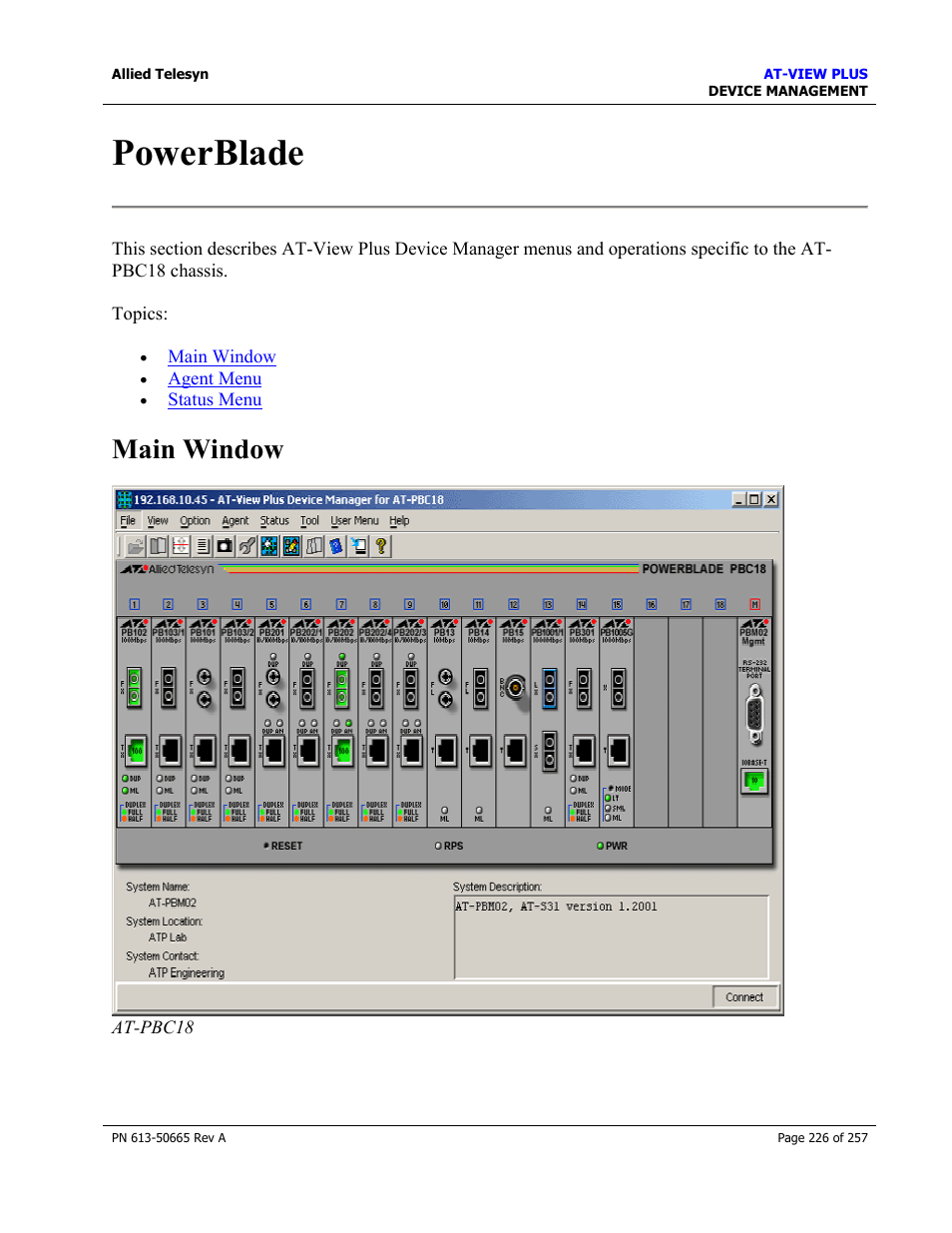Click the vertical arrows split toolbar icon
Screen dimensions: 952x1233
[181, 546]
